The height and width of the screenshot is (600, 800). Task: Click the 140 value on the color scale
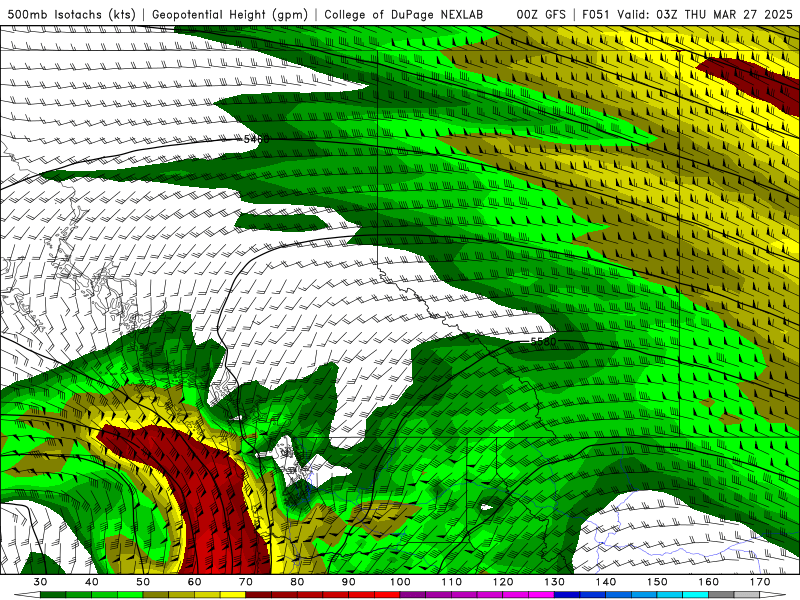coord(606,582)
